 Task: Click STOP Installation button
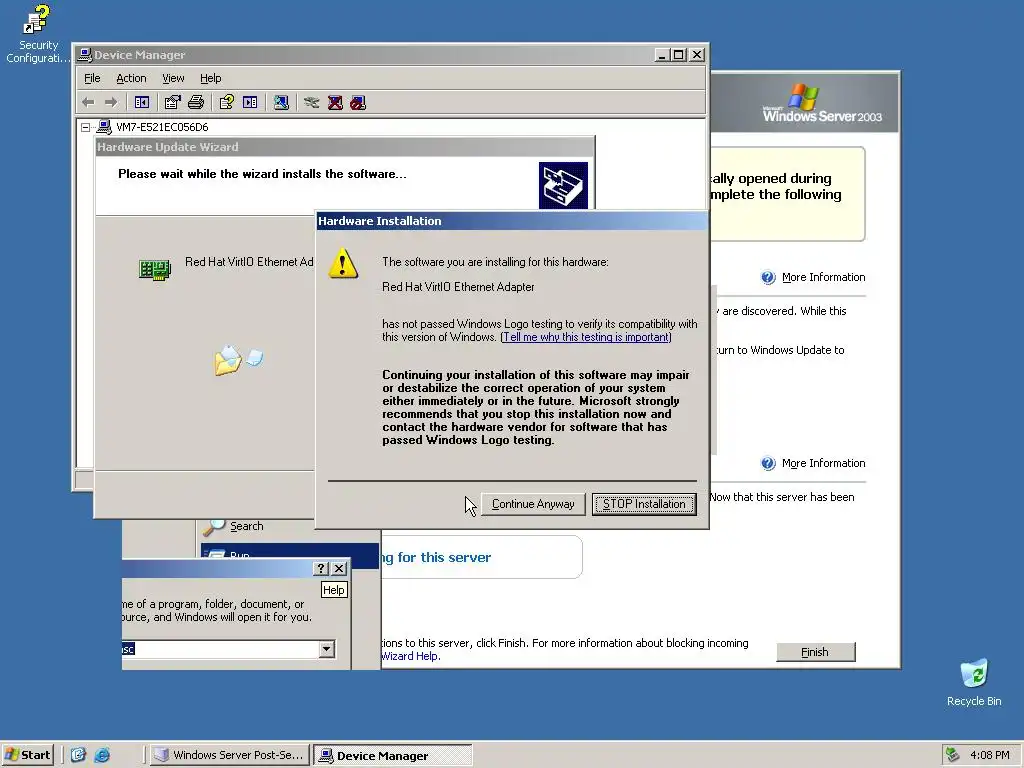pos(644,504)
